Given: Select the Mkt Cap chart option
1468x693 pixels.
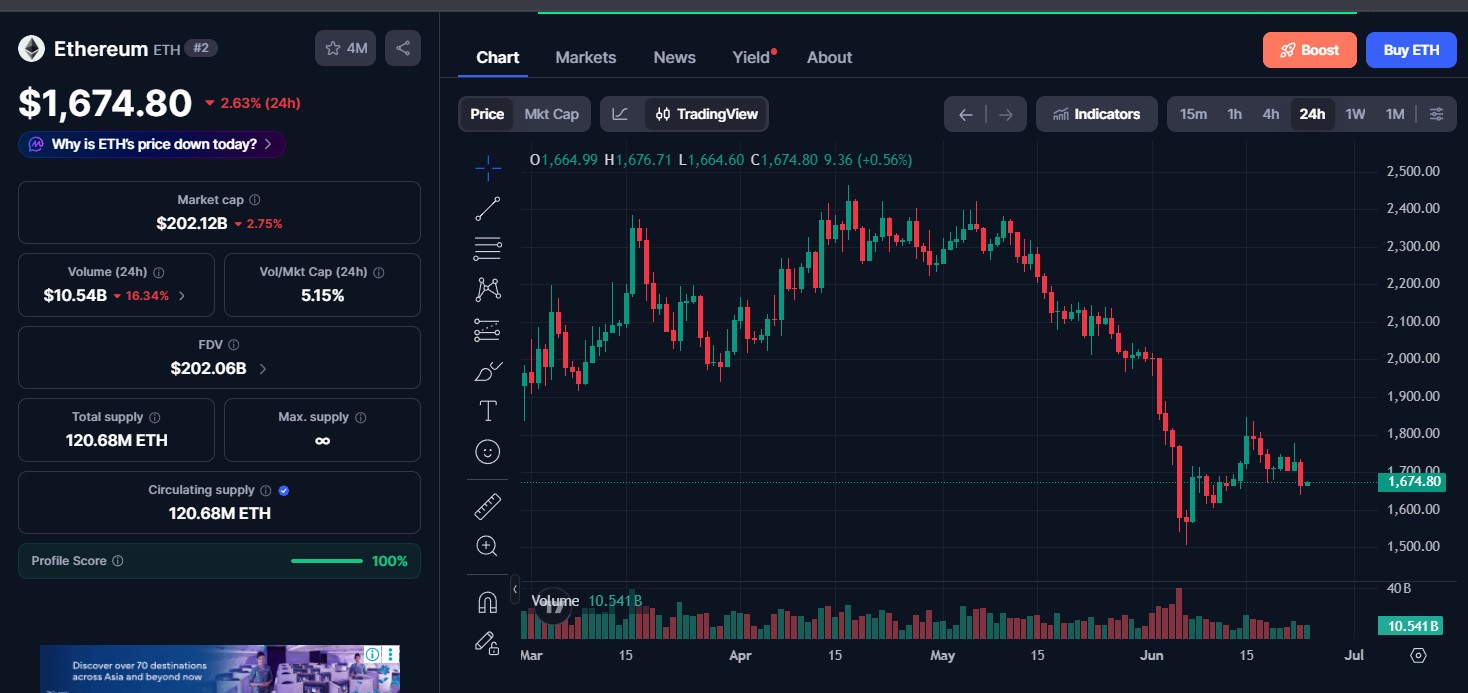Looking at the screenshot, I should pyautogui.click(x=552, y=114).
